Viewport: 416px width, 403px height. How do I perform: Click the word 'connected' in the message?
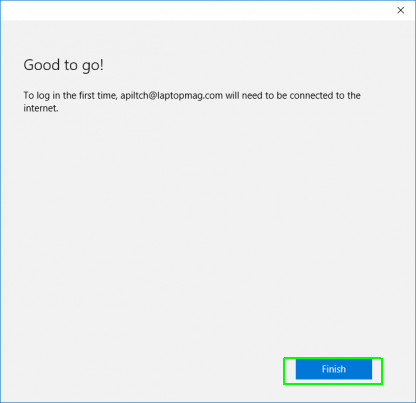(x=311, y=96)
